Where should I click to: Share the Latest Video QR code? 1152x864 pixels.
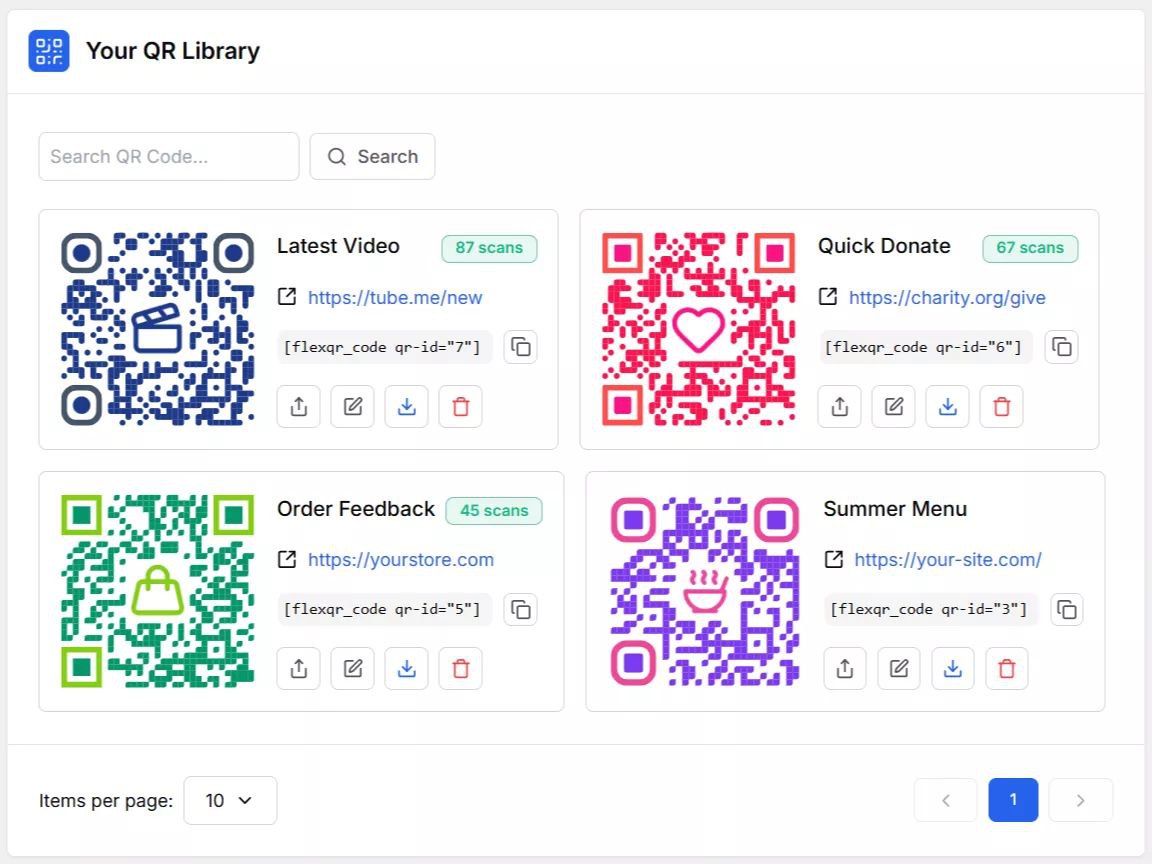pos(298,406)
